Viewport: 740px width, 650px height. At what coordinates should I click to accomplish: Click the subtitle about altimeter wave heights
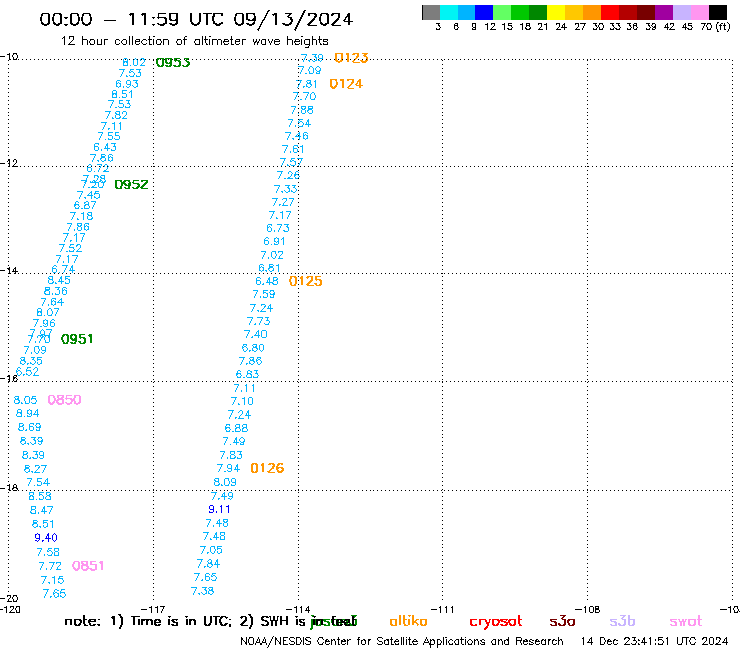(195, 41)
